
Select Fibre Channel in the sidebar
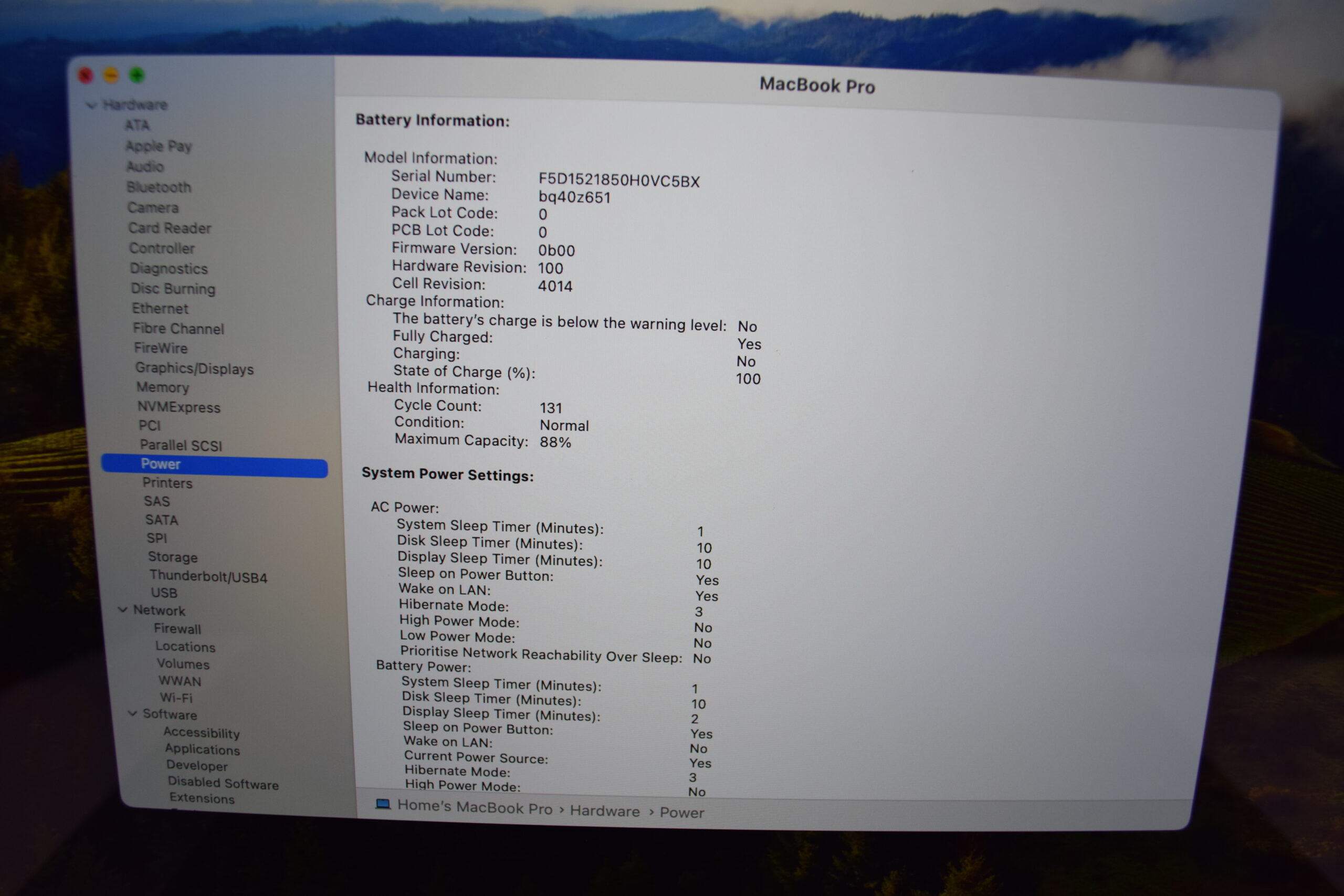point(178,329)
